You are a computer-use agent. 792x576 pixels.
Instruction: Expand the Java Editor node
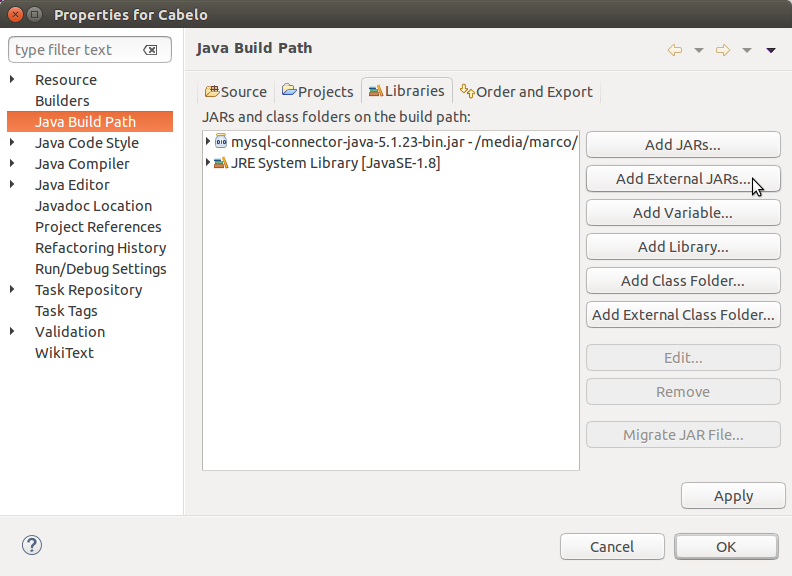pyautogui.click(x=12, y=184)
